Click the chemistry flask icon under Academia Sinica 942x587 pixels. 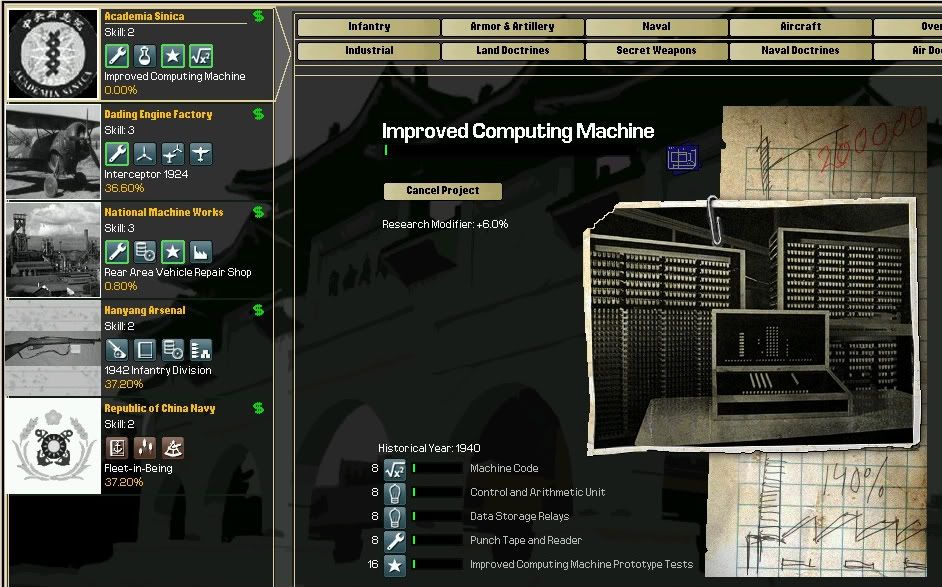[145, 56]
